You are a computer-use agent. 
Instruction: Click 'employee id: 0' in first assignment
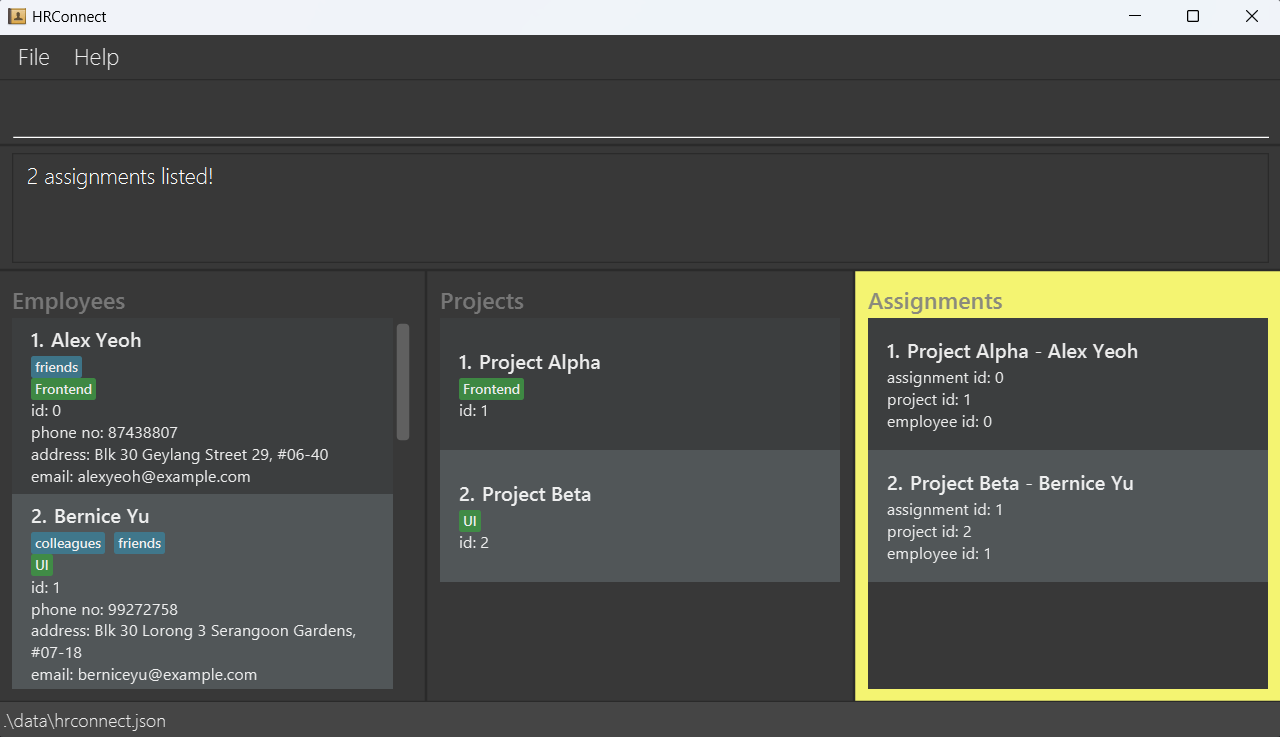(x=939, y=422)
